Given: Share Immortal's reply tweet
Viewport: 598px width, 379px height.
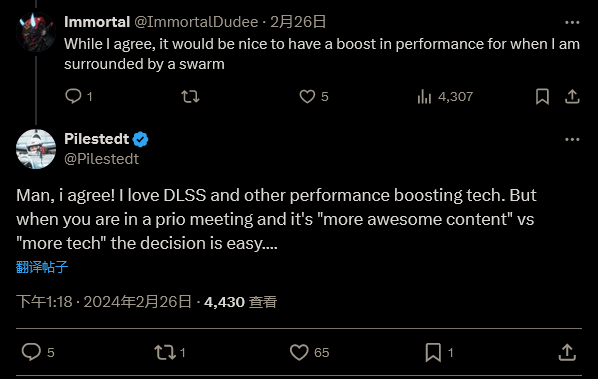Looking at the screenshot, I should (572, 96).
